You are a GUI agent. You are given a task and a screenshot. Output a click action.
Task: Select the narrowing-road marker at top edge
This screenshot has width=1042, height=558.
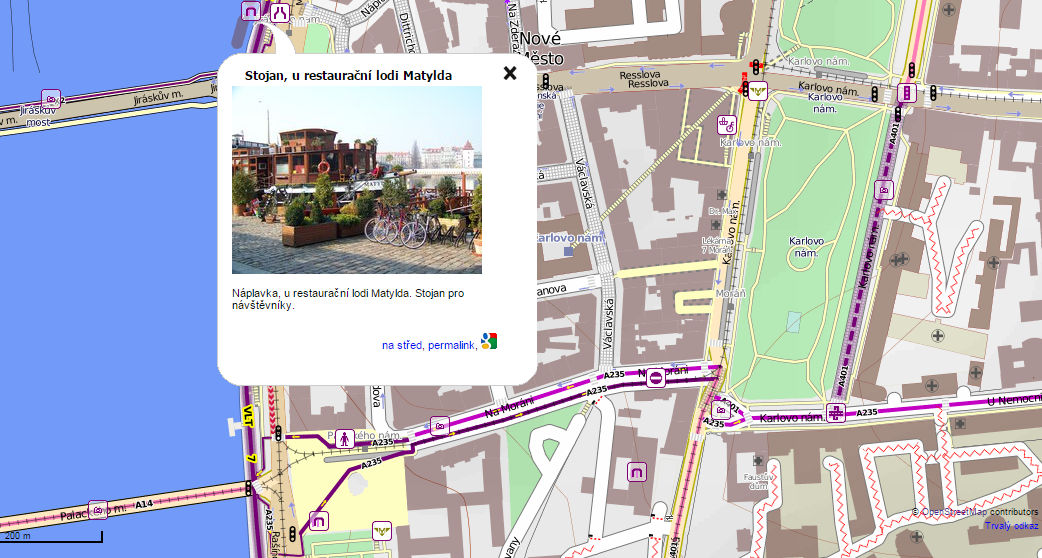pyautogui.click(x=279, y=12)
